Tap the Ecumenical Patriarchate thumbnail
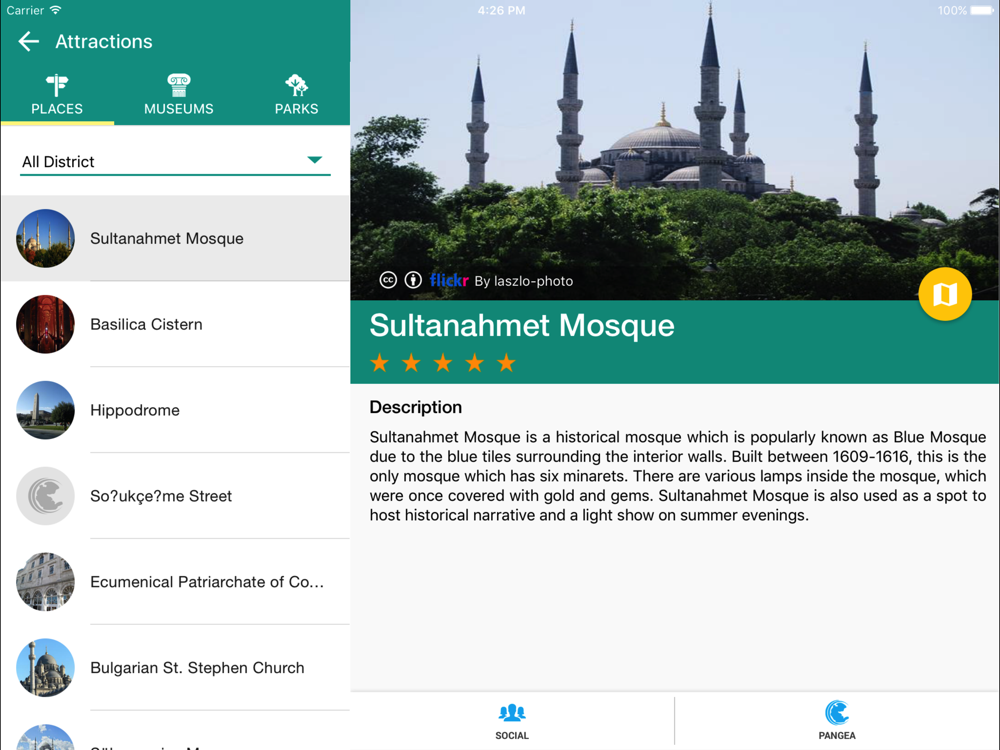 (x=45, y=582)
